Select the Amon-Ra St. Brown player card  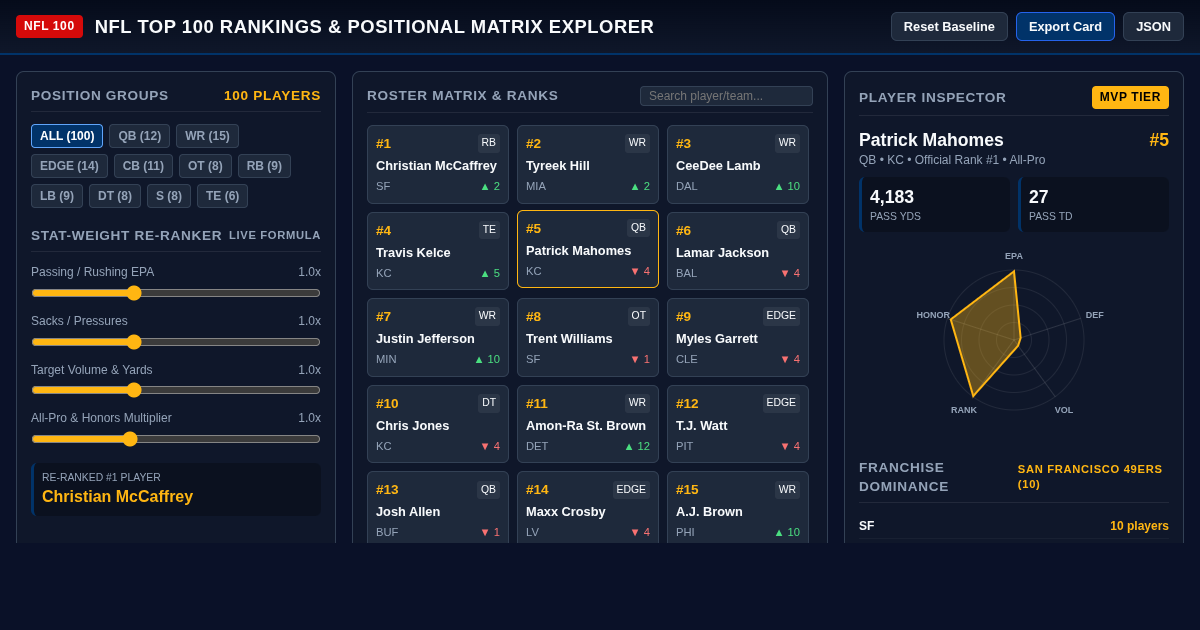click(x=588, y=424)
